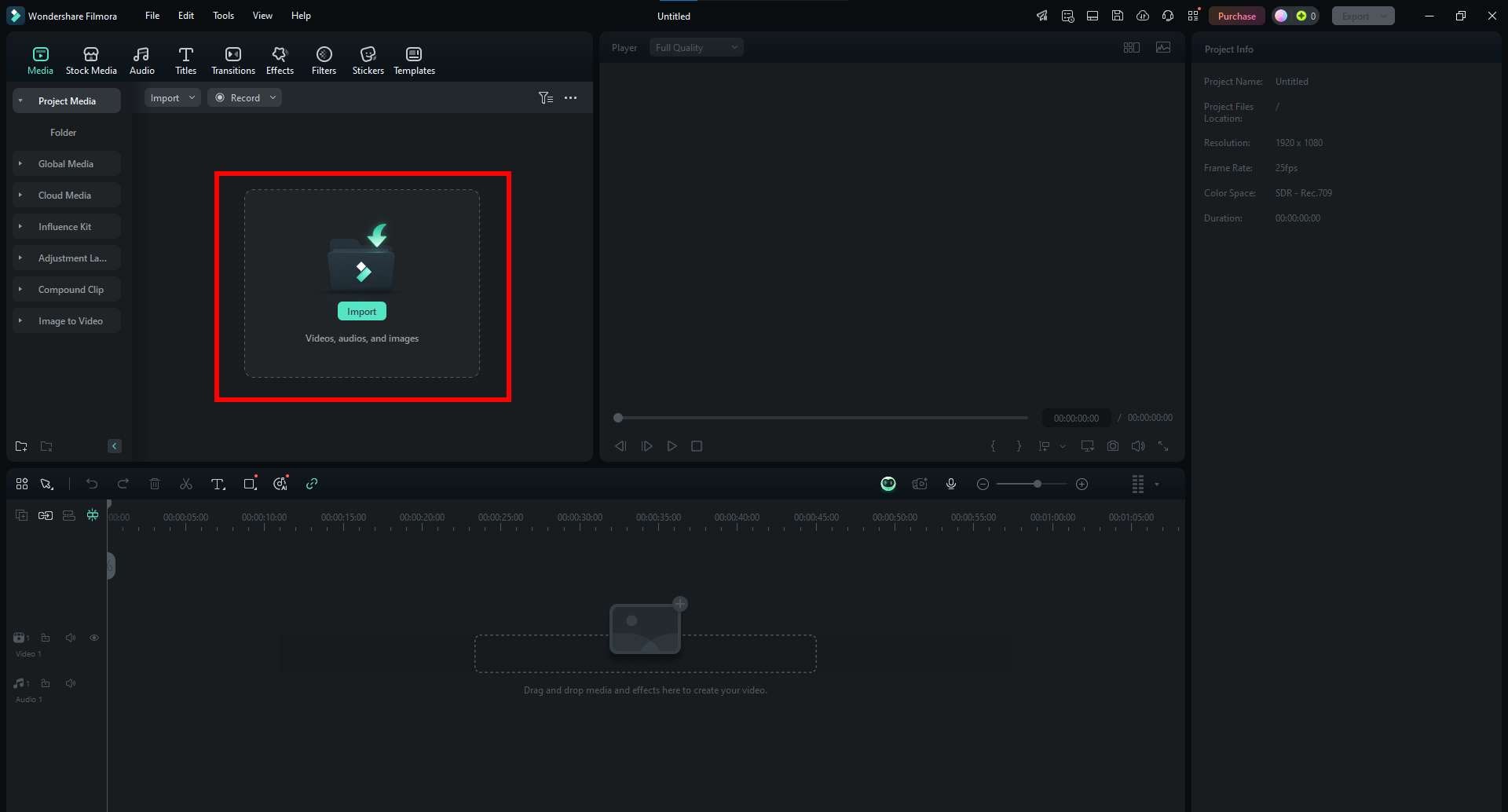Expand the Cloud Media section
Screen dimensions: 1508x812
[x=20, y=196]
